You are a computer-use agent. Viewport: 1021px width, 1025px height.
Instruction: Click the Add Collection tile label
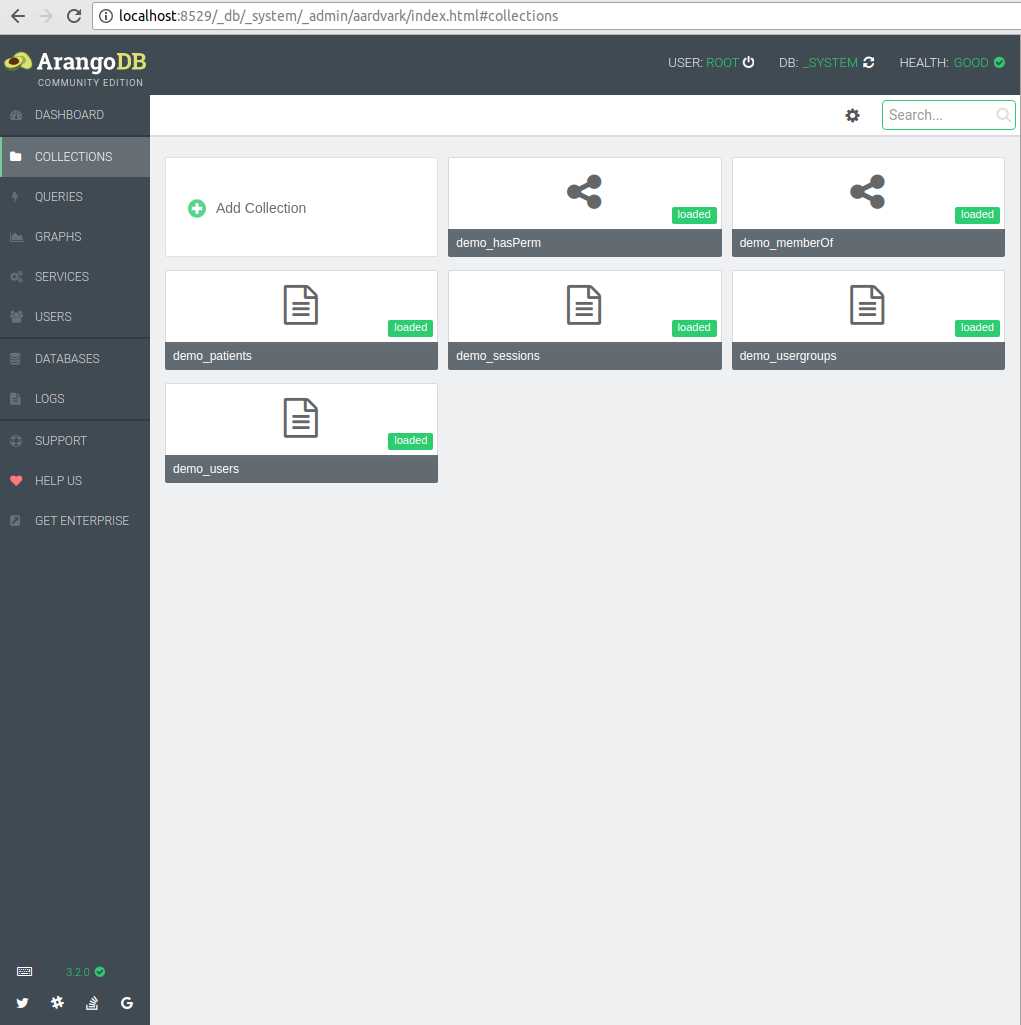[x=261, y=208]
